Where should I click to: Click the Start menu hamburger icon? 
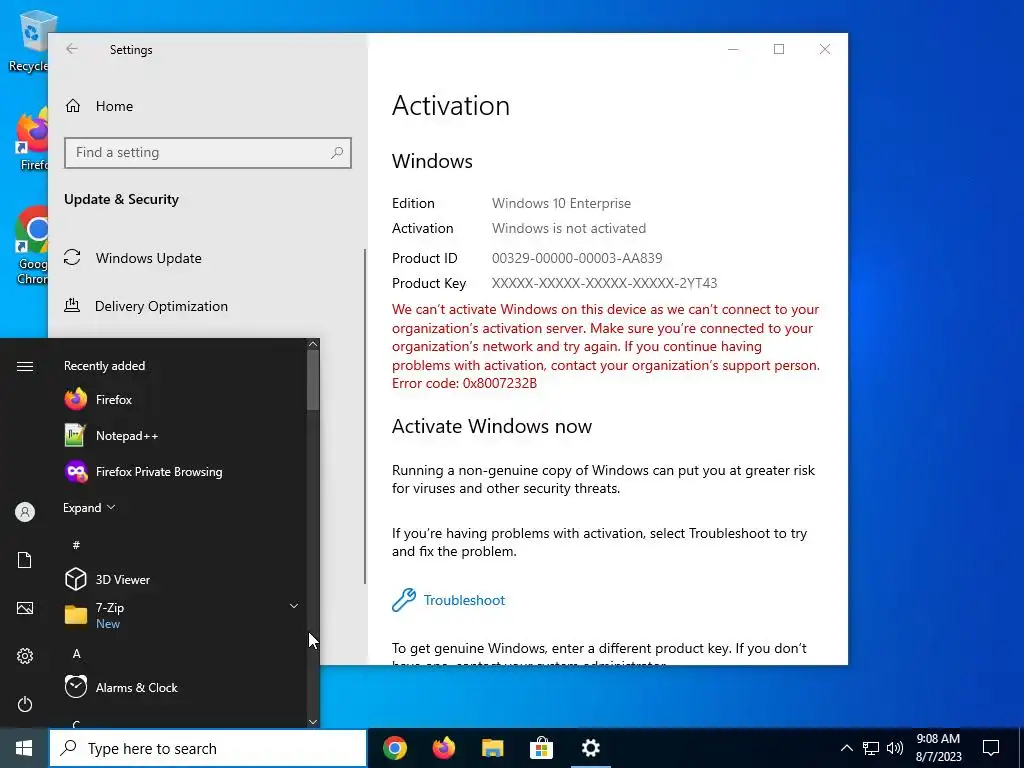pos(25,366)
